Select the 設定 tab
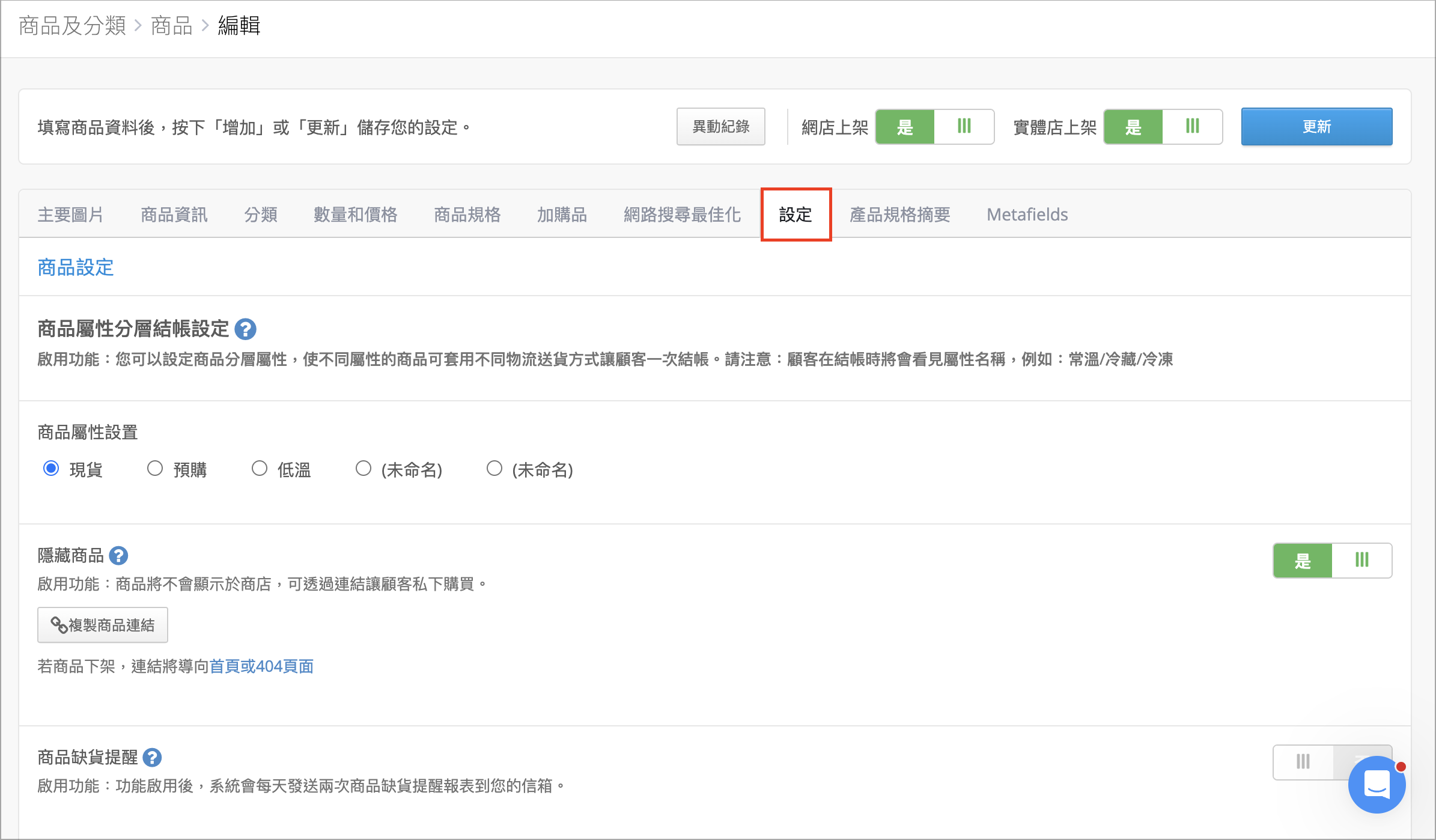 tap(796, 215)
